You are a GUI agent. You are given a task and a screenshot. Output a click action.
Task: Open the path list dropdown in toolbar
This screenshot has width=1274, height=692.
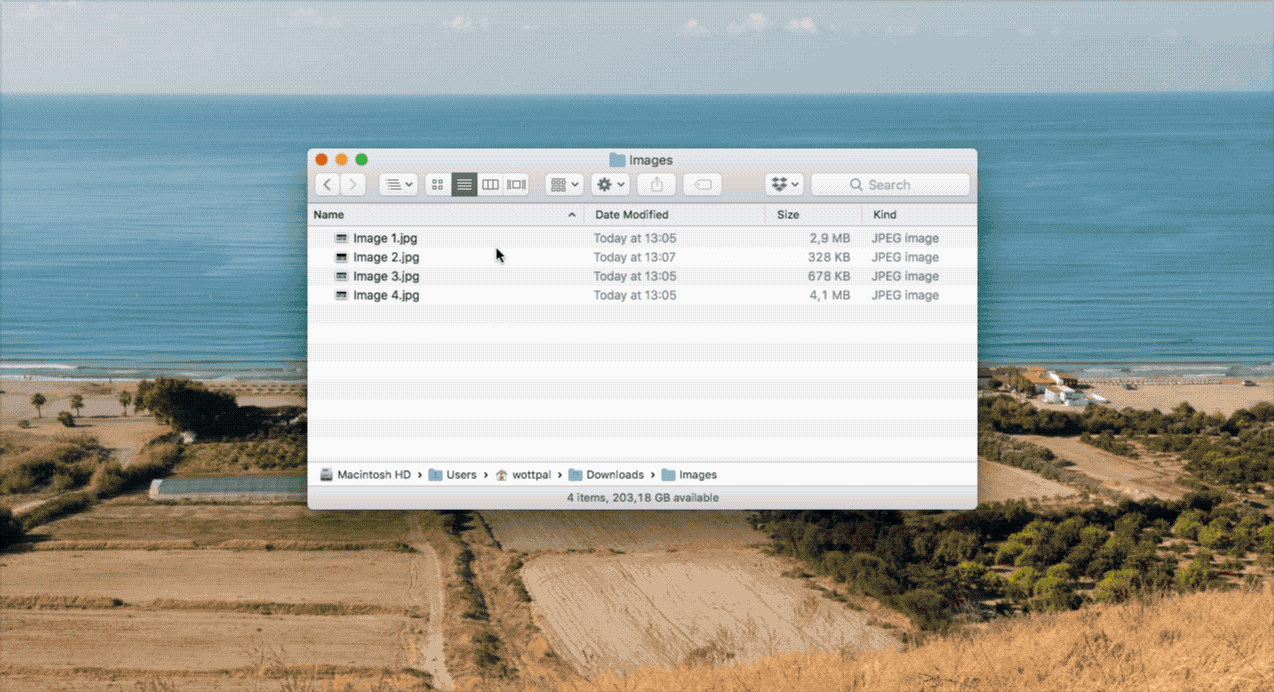pyautogui.click(x=399, y=185)
